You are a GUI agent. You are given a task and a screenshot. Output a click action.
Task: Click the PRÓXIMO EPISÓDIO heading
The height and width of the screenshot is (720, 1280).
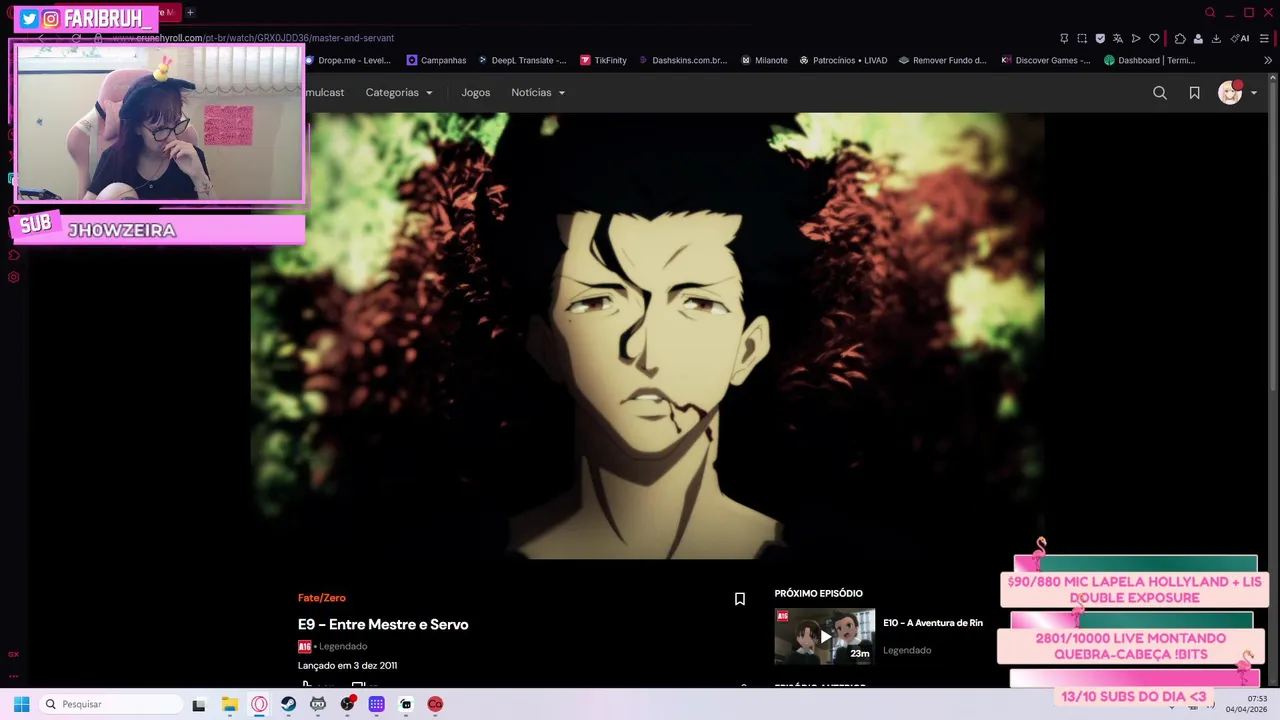coord(818,593)
